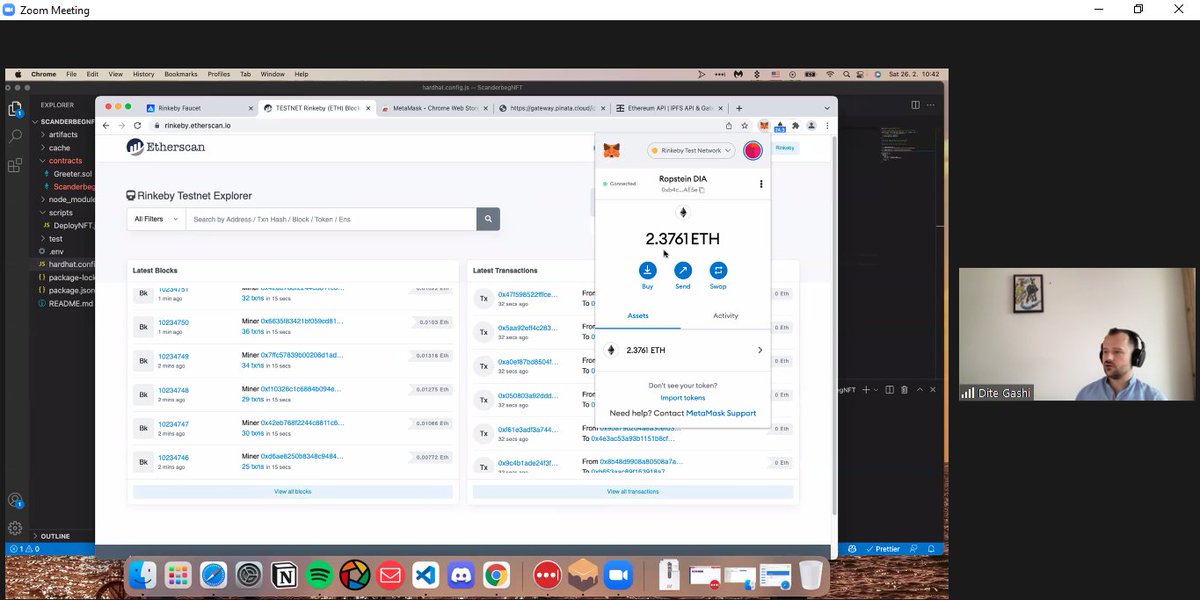
Task: Open Safari from the Dock
Action: (214, 575)
